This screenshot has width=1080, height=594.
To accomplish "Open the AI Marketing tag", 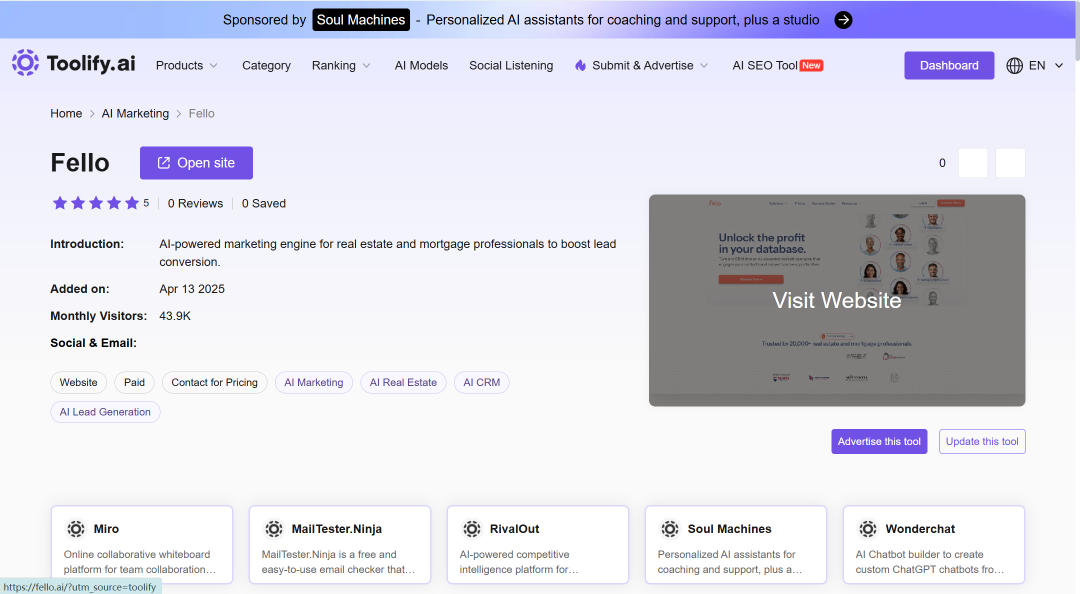I will [313, 382].
